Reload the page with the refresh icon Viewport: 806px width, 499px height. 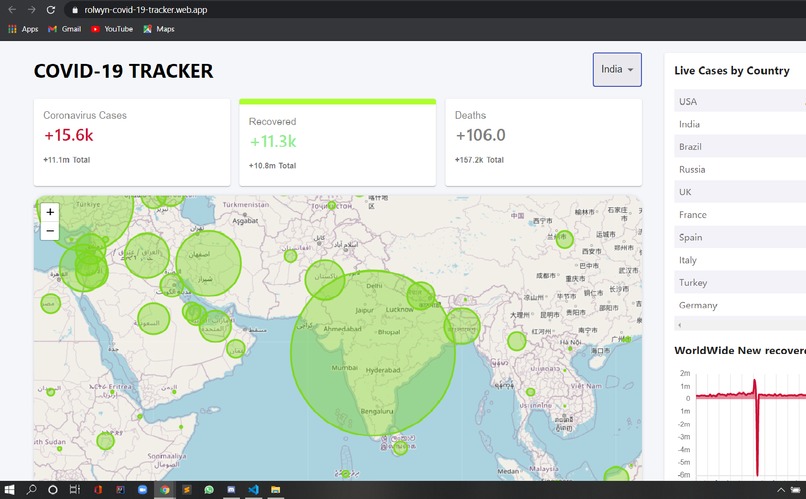click(x=50, y=10)
